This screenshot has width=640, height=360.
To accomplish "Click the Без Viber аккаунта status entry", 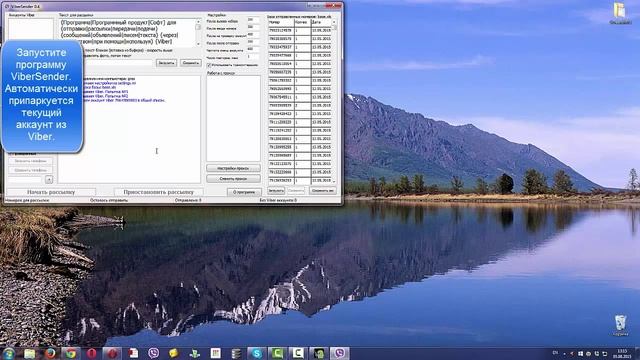I will (x=278, y=200).
